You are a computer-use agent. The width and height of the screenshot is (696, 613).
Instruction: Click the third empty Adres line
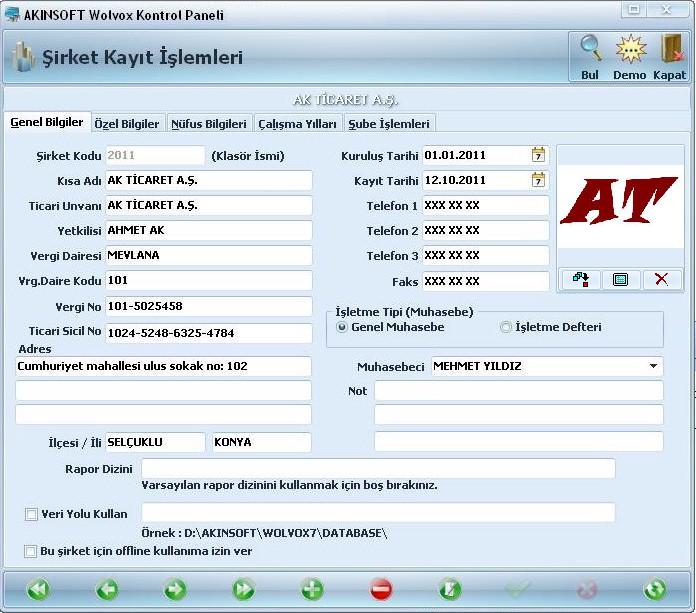(x=163, y=414)
